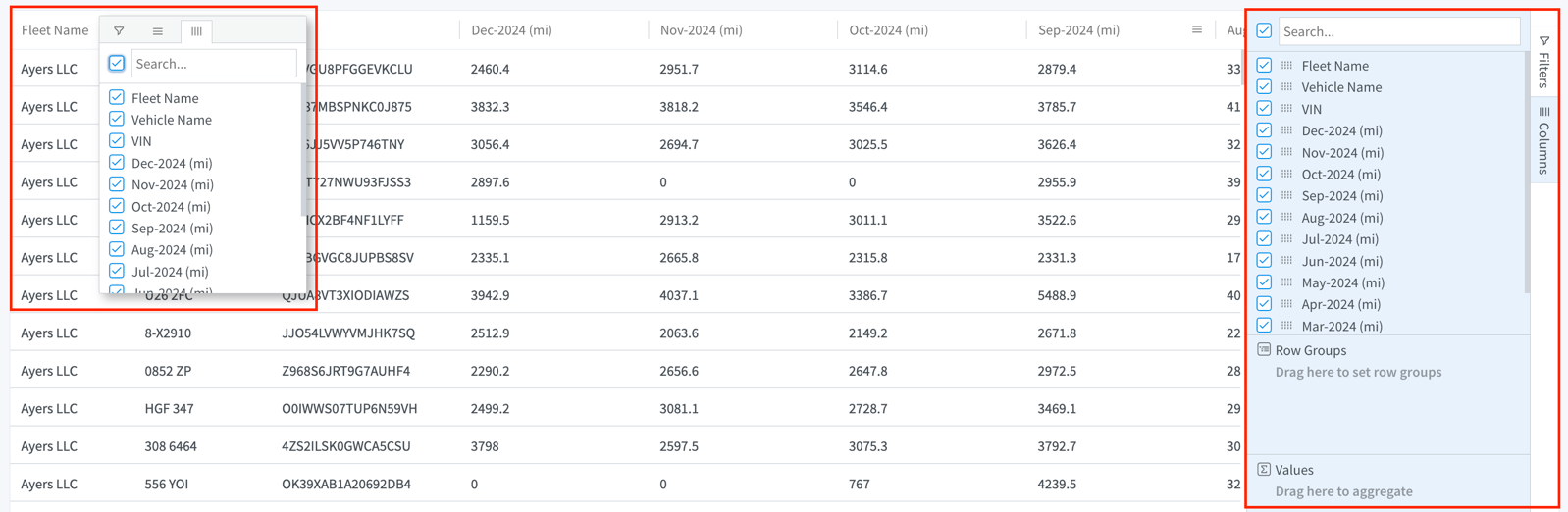Click the Search field in popup column menu
The height and width of the screenshot is (512, 1568).
tap(214, 64)
